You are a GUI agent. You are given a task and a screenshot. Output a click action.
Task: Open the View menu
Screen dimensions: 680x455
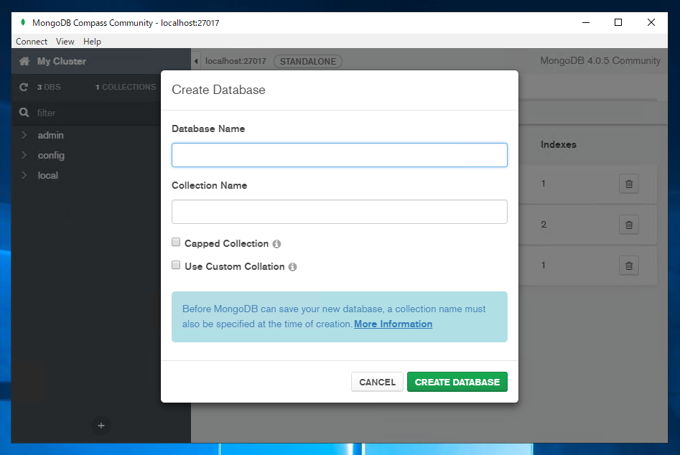coord(65,42)
